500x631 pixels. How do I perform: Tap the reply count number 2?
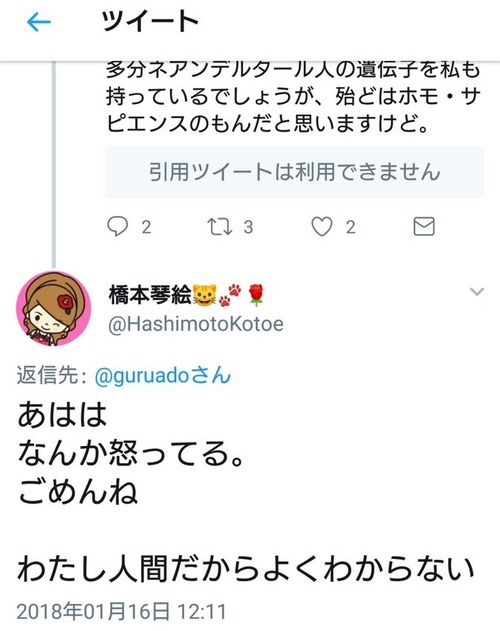pos(146,227)
